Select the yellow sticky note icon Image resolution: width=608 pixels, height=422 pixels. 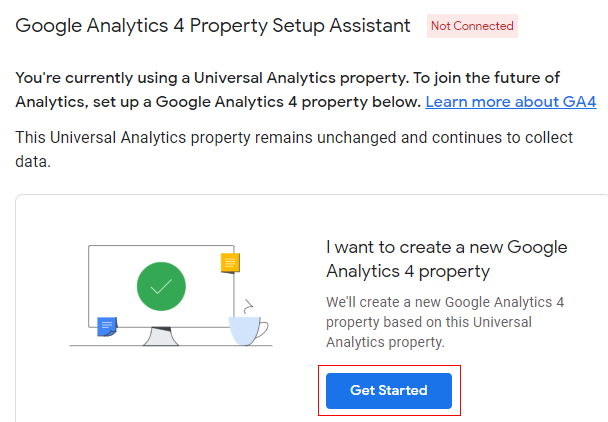[230, 263]
